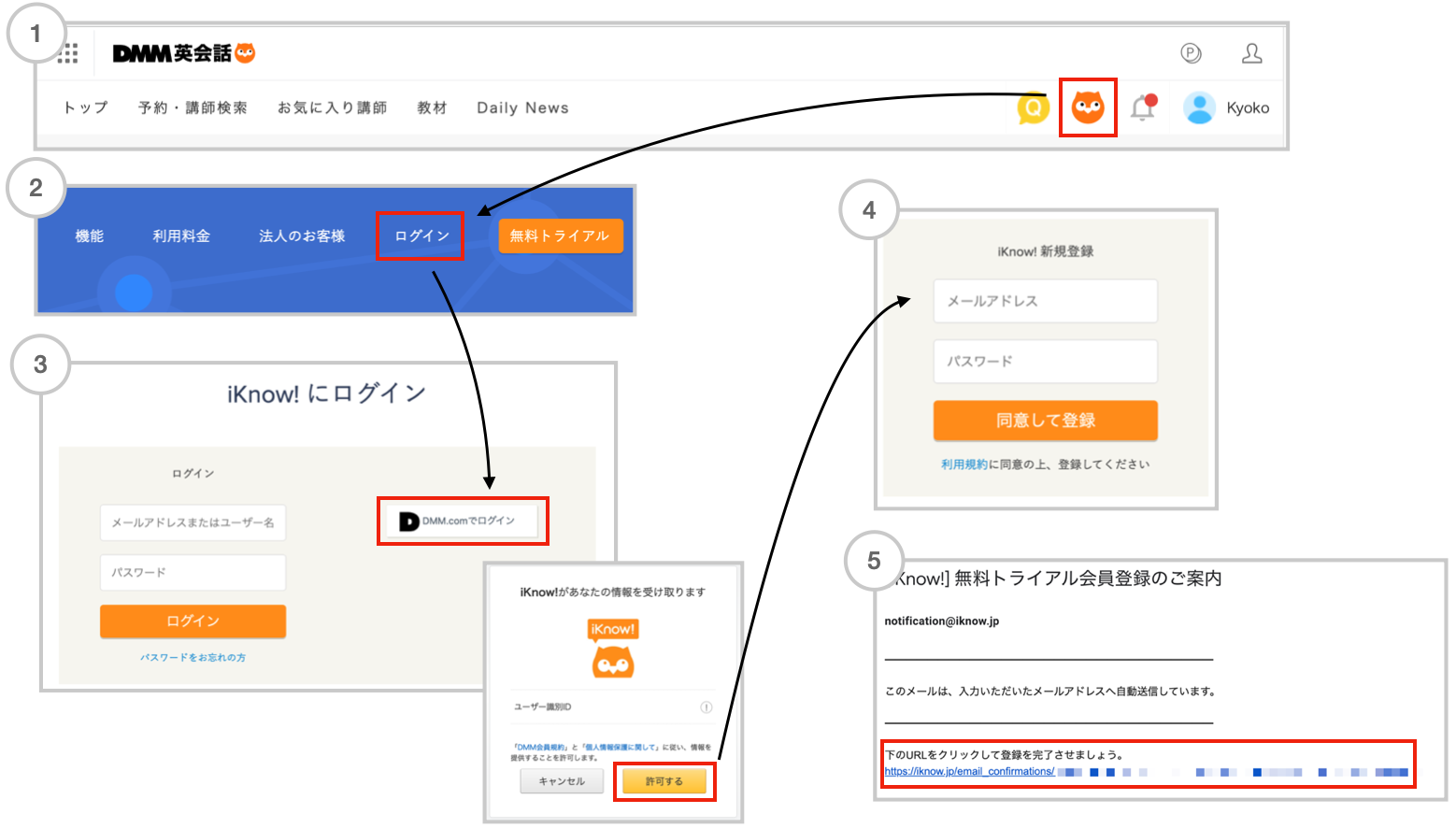Click the iKnow! owl logo in permission dialog
The height and width of the screenshot is (828, 1456).
[x=613, y=649]
